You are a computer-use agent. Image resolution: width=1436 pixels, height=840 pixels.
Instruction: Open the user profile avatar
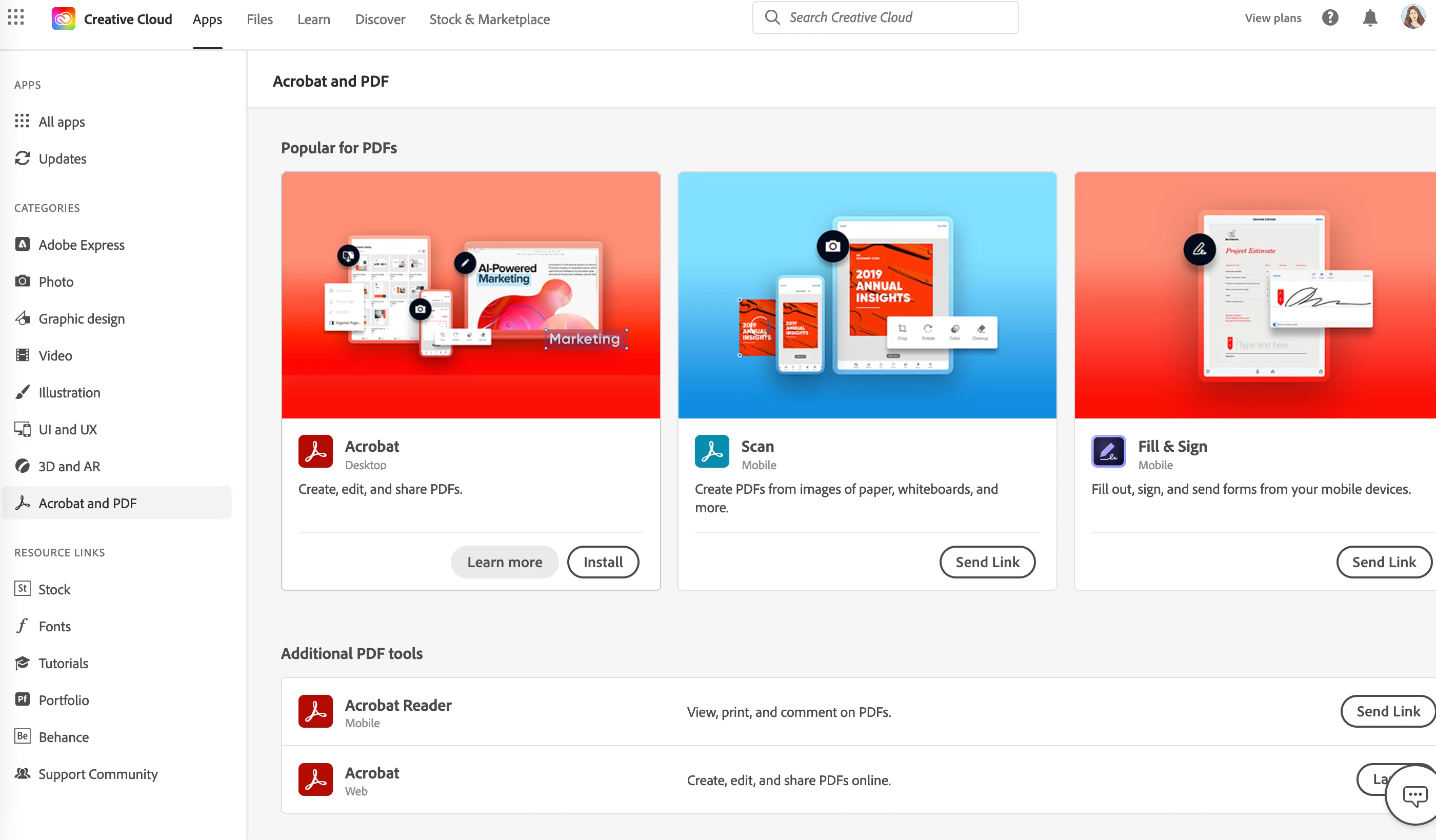1412,17
